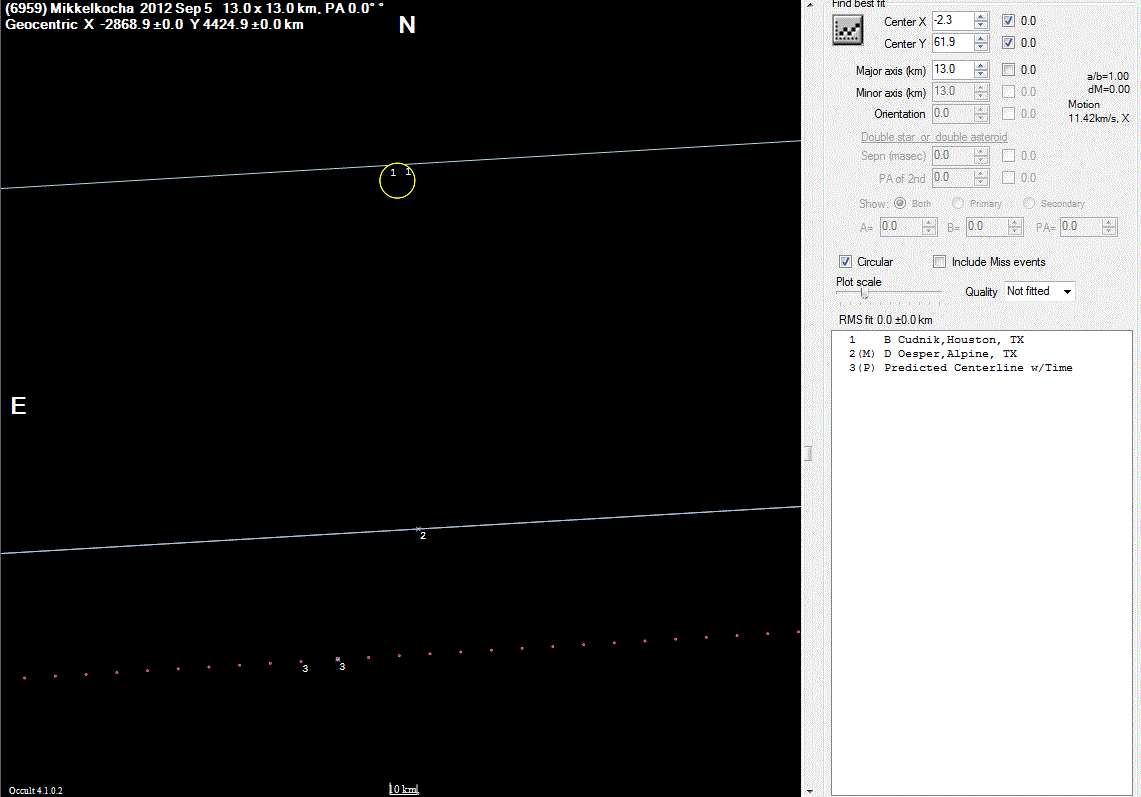Click the Orientation value field
Viewport: 1141px width, 797px height.
point(953,114)
